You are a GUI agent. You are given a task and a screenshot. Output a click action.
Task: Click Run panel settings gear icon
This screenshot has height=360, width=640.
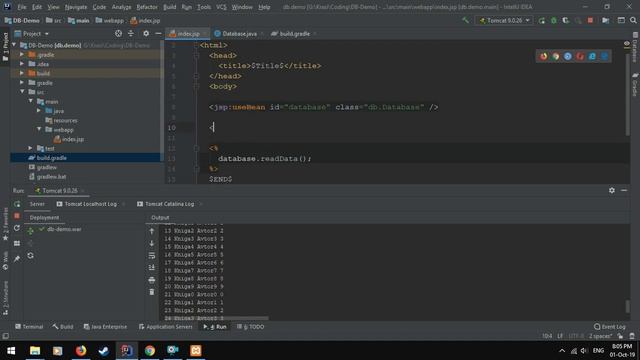coord(611,190)
